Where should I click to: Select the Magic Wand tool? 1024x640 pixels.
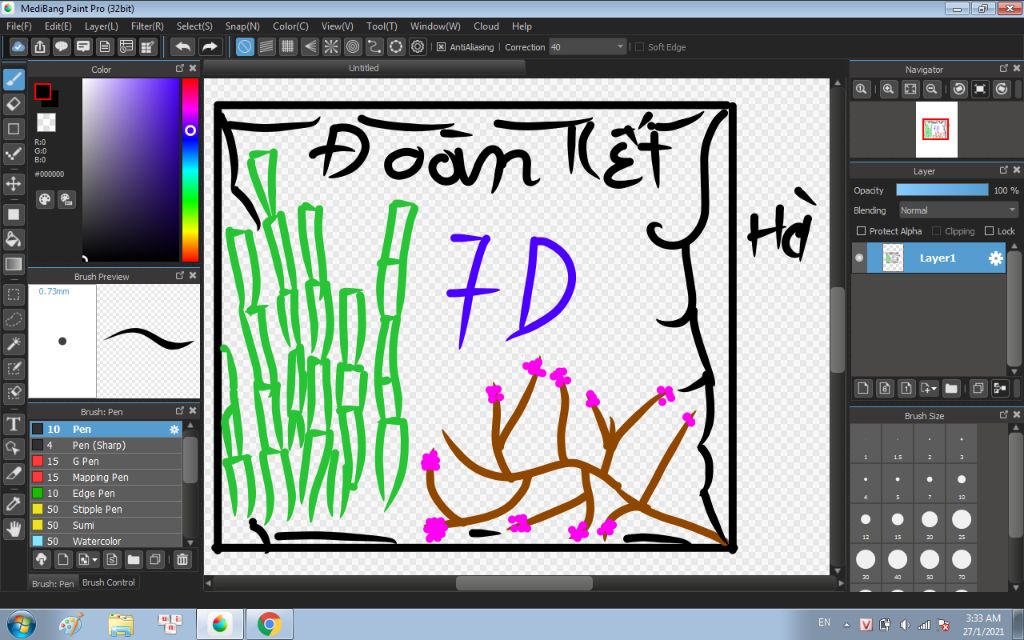[x=14, y=344]
